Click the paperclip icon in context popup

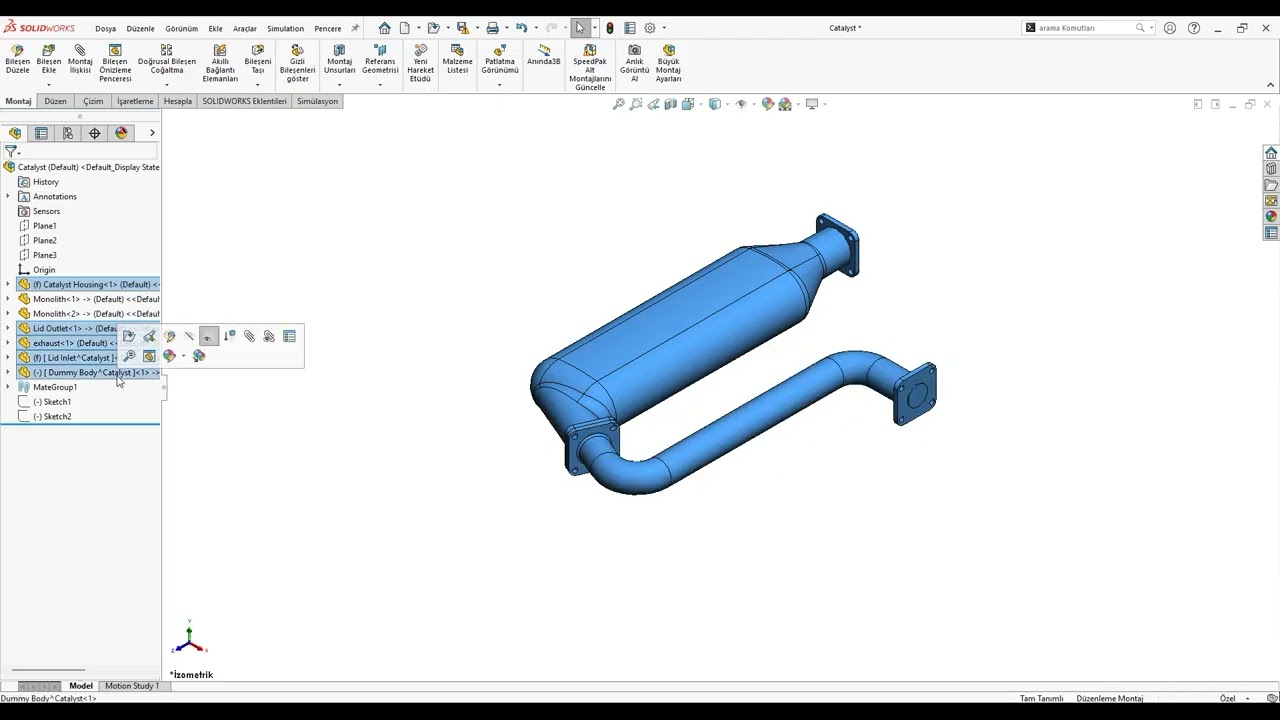pos(249,336)
